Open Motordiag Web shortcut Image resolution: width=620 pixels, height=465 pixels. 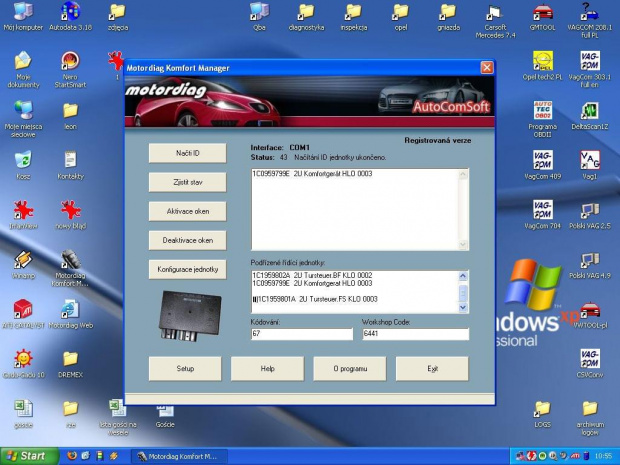point(70,315)
